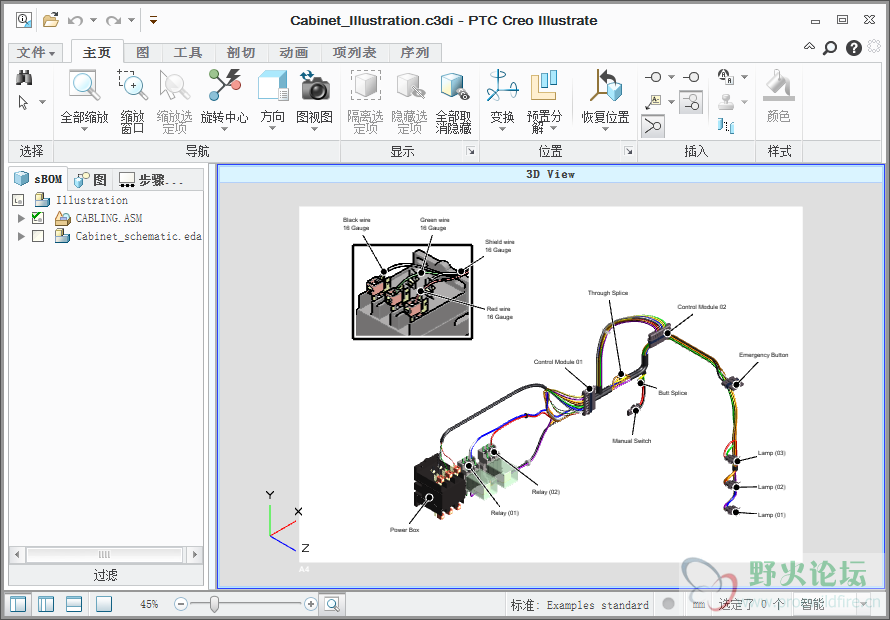Uncheck the CABLING.ASM checkbox
The image size is (890, 620).
click(38, 217)
